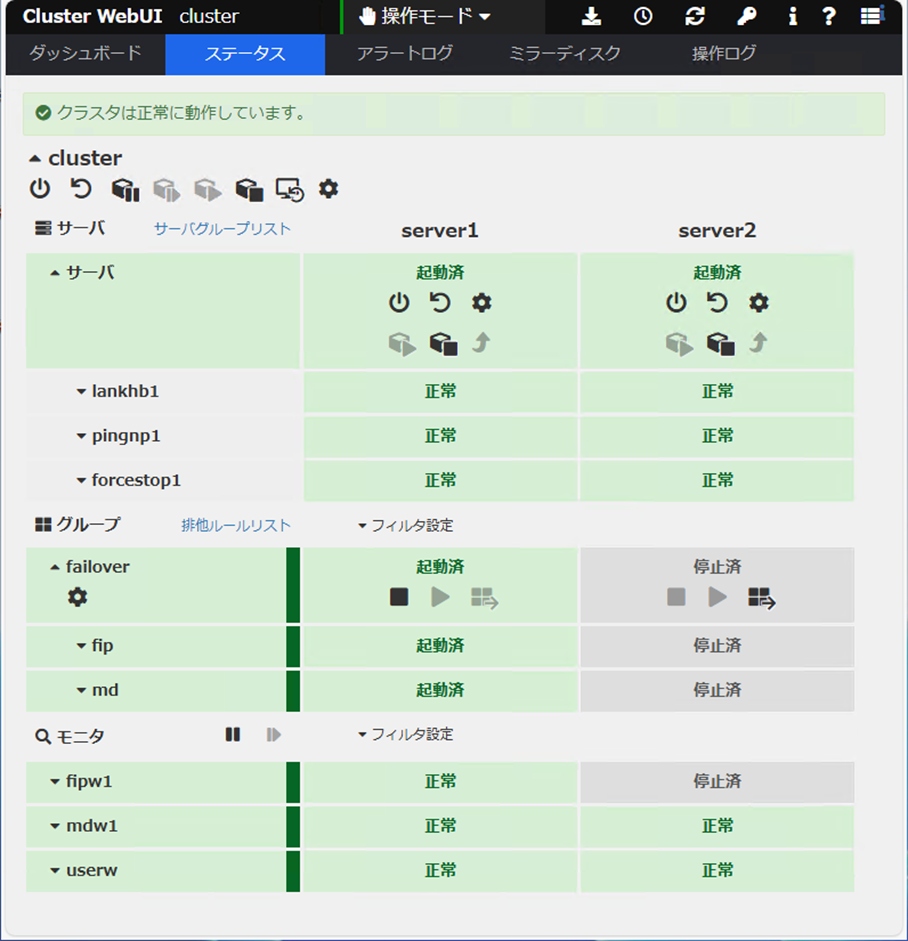Open the group フィルタ設定 dropdown
This screenshot has height=941, width=908.
coord(405,525)
